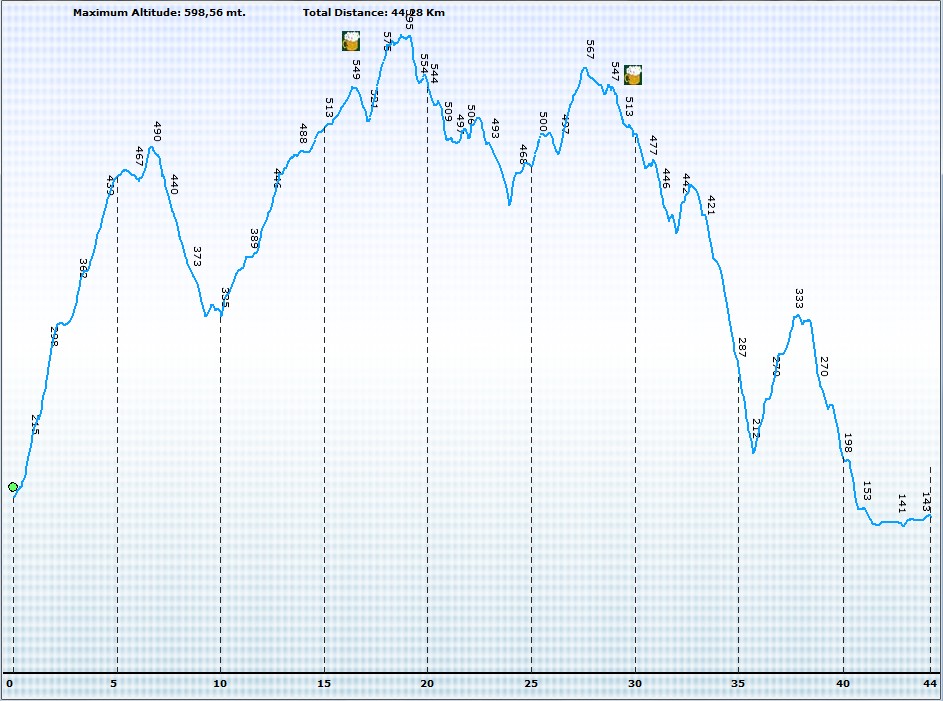Viewport: 943px width, 701px height.
Task: Select the 567 altitude label
Action: pos(590,50)
